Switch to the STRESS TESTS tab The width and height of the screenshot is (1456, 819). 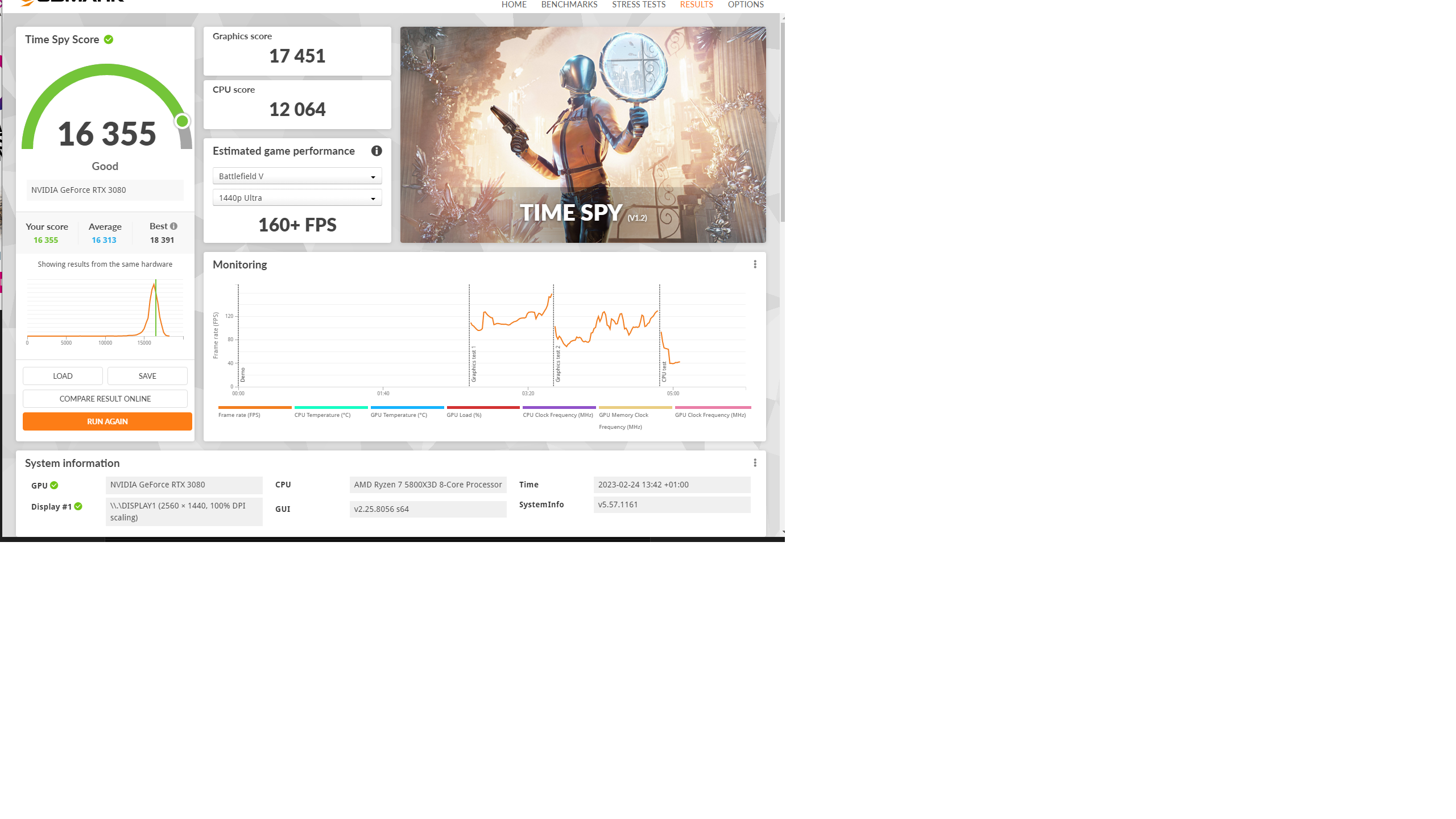(x=638, y=5)
